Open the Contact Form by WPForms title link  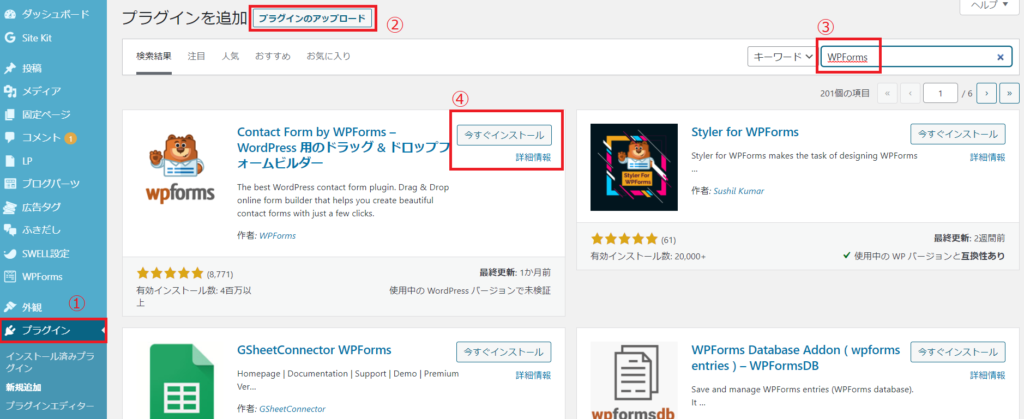(344, 147)
